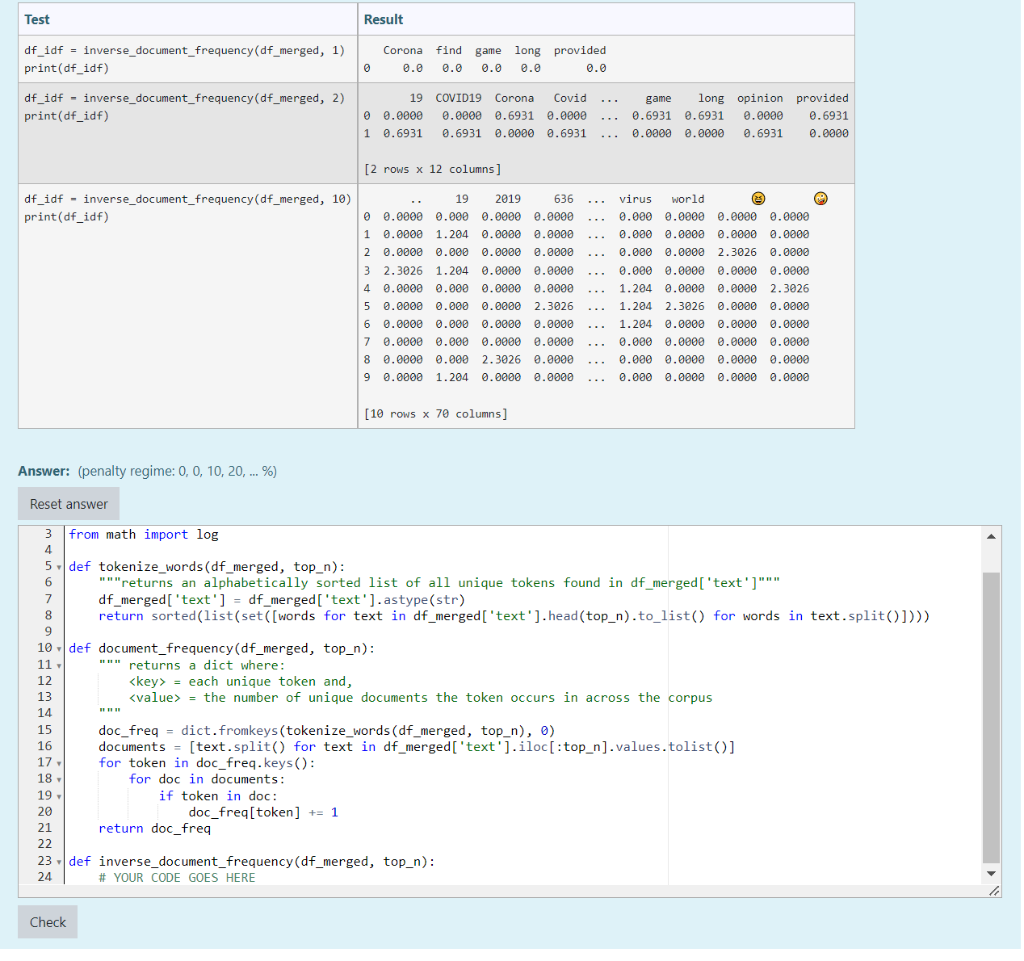Collapse the document_frequency function on line 10
Image resolution: width=1024 pixels, height=961 pixels.
click(61, 648)
